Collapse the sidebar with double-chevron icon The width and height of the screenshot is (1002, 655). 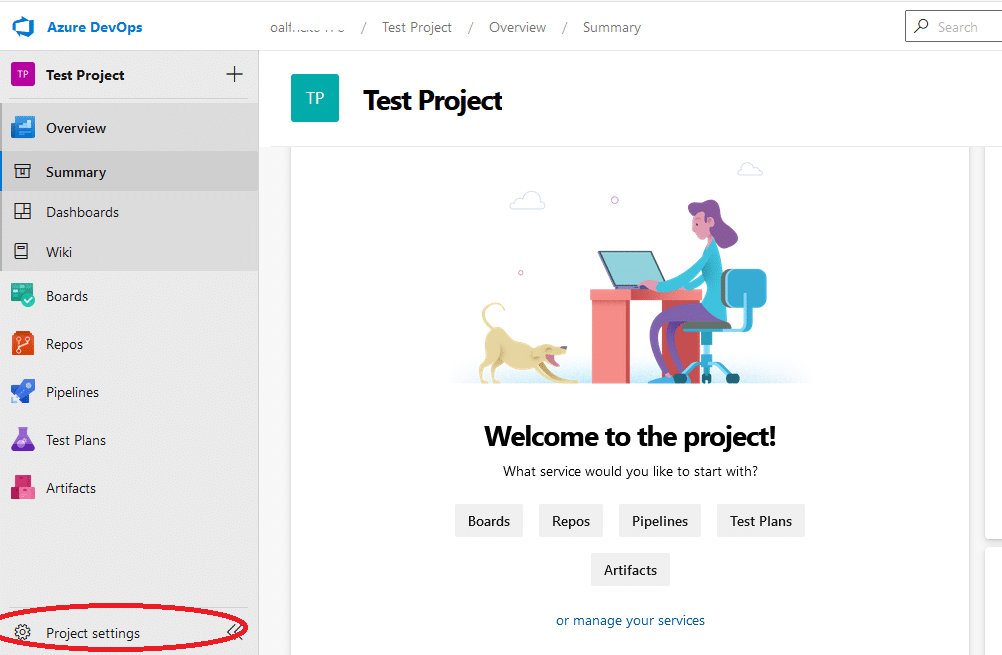(236, 631)
